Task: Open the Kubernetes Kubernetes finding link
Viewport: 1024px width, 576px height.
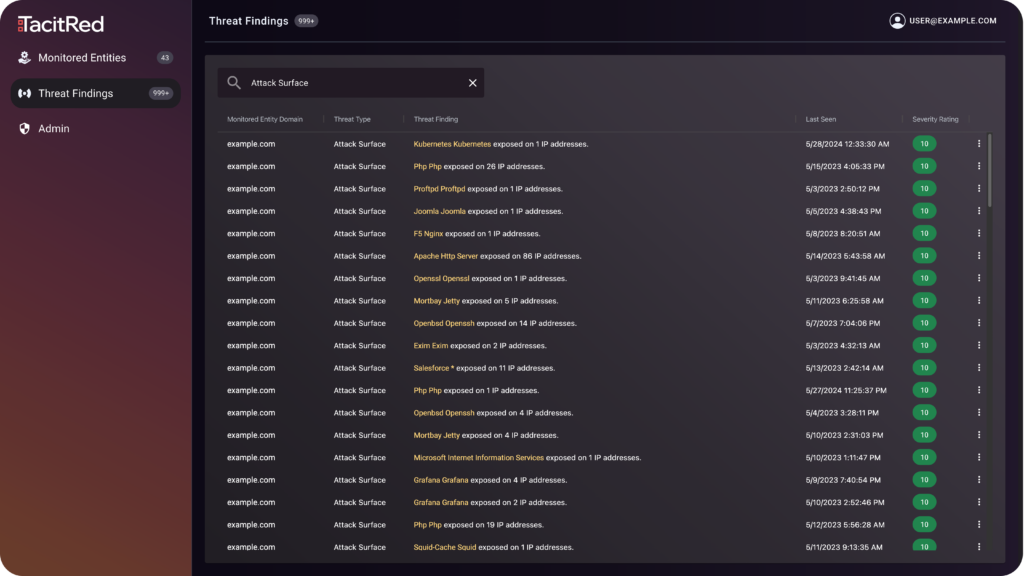Action: pyautogui.click(x=452, y=144)
